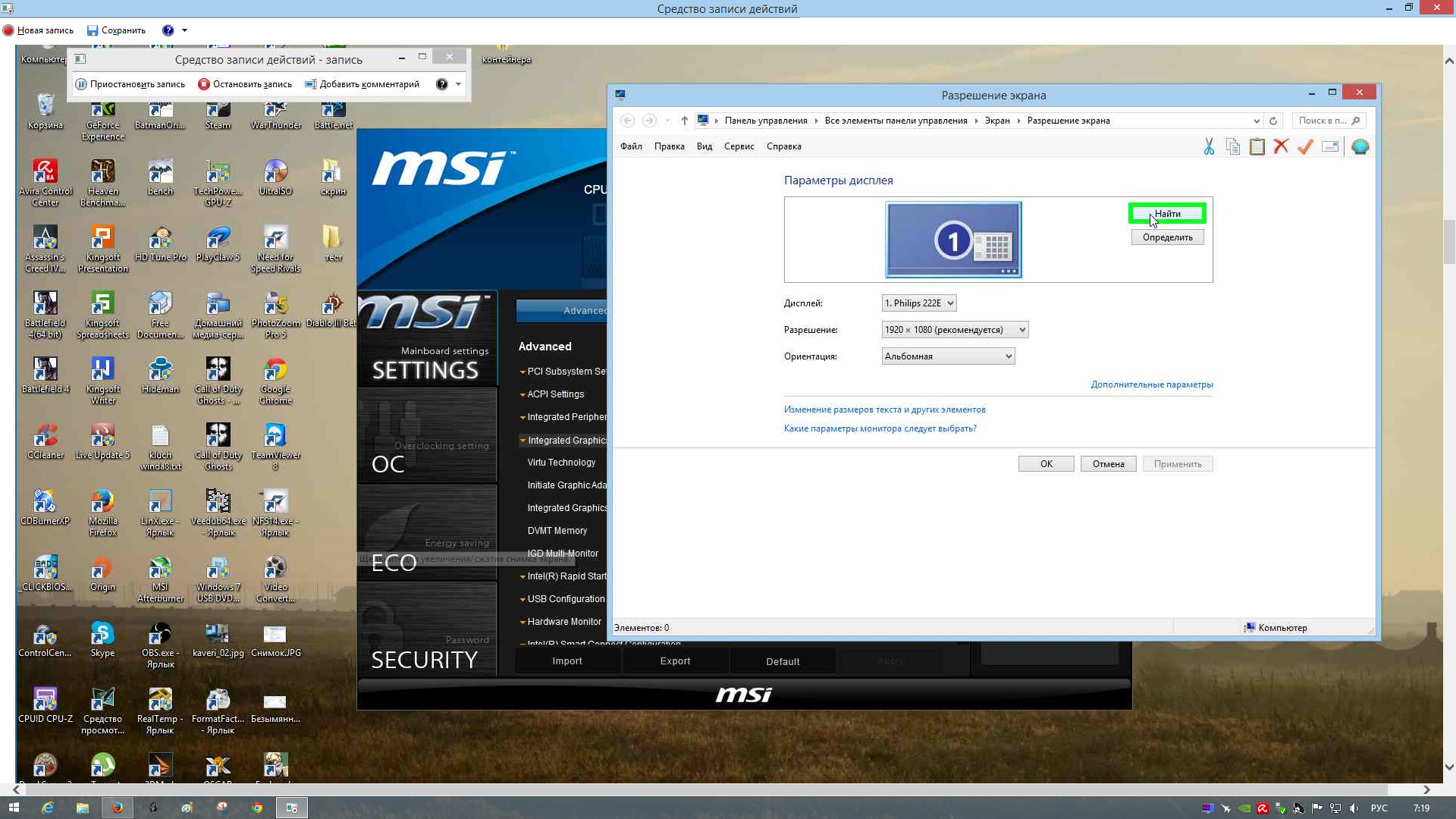This screenshot has width=1456, height=819.
Task: Click the orange checkmark Properties icon
Action: 1305,146
